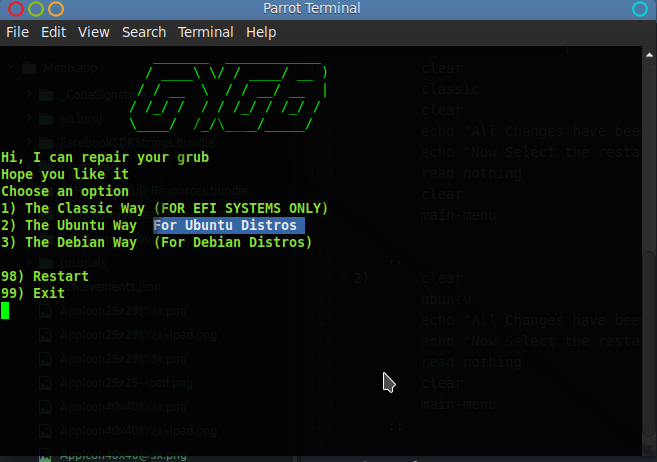Click '2) The Ubuntu Way' option text
Screen dimensions: 657x462
coord(69,225)
